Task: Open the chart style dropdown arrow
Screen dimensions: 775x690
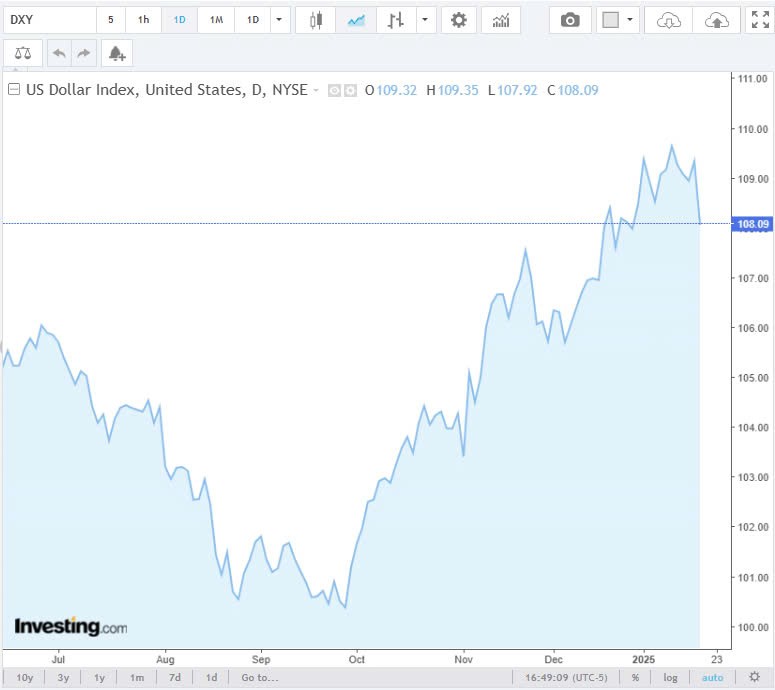Action: click(426, 20)
